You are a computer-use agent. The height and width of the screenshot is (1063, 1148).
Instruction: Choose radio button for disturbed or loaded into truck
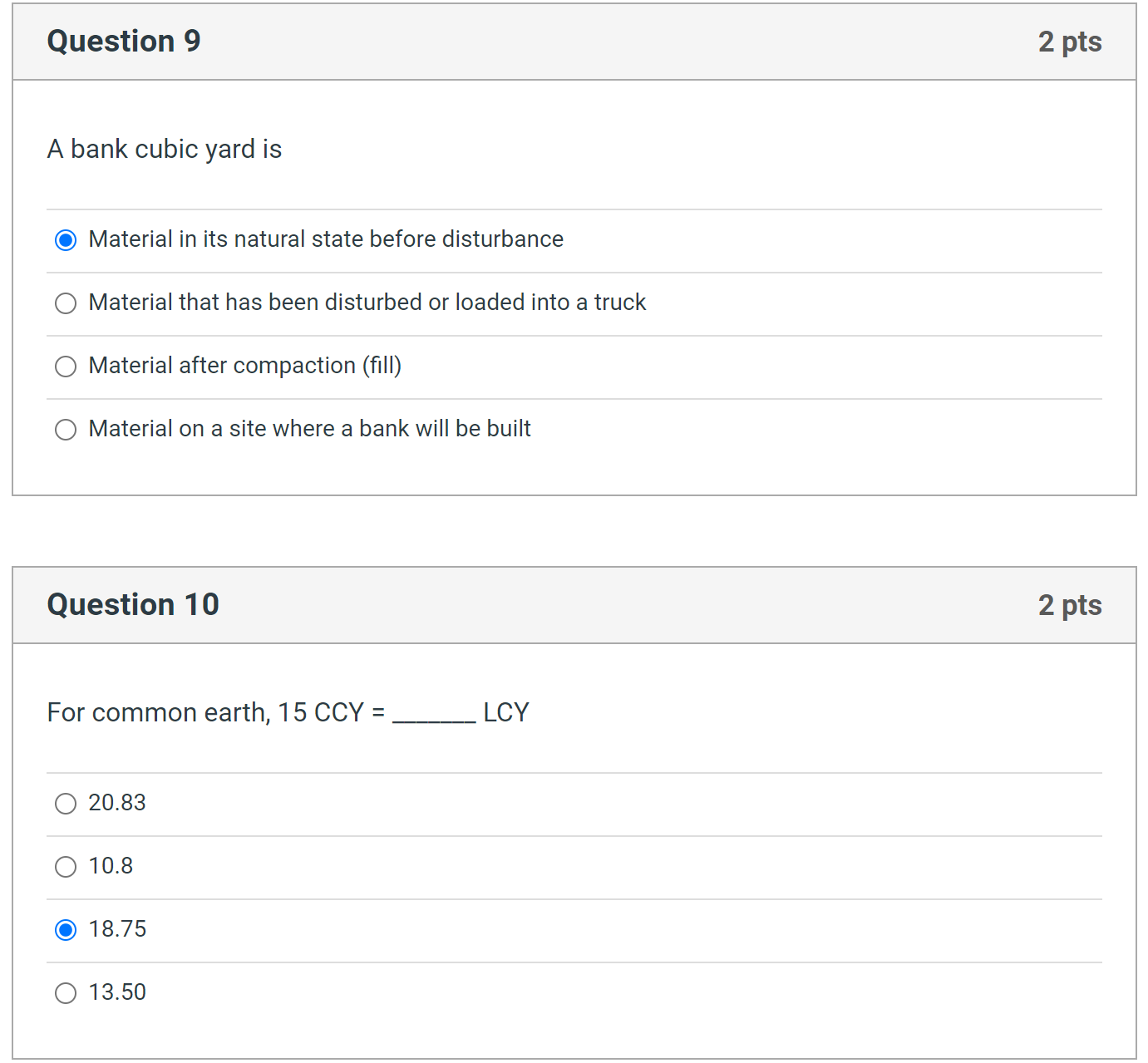click(x=66, y=303)
